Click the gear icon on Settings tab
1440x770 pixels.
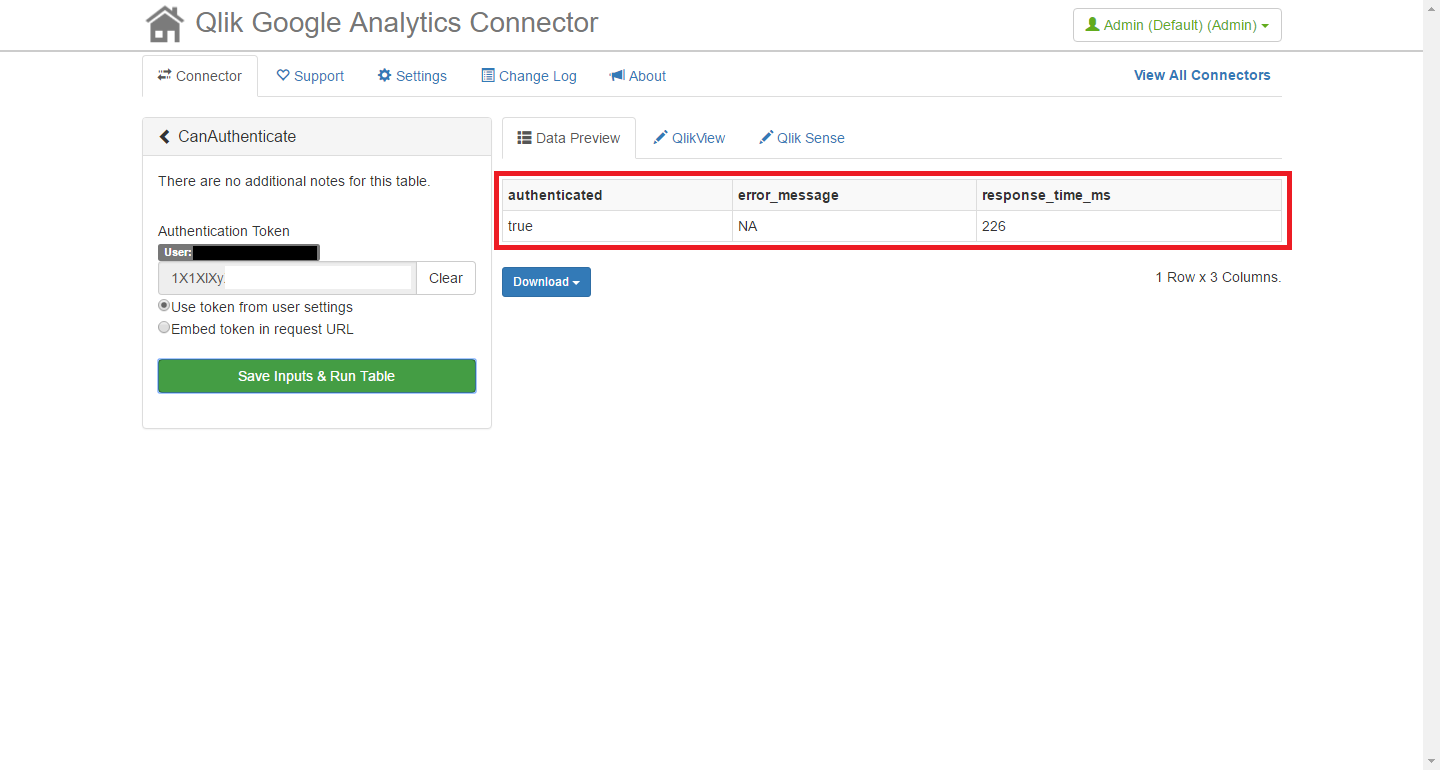[x=384, y=75]
